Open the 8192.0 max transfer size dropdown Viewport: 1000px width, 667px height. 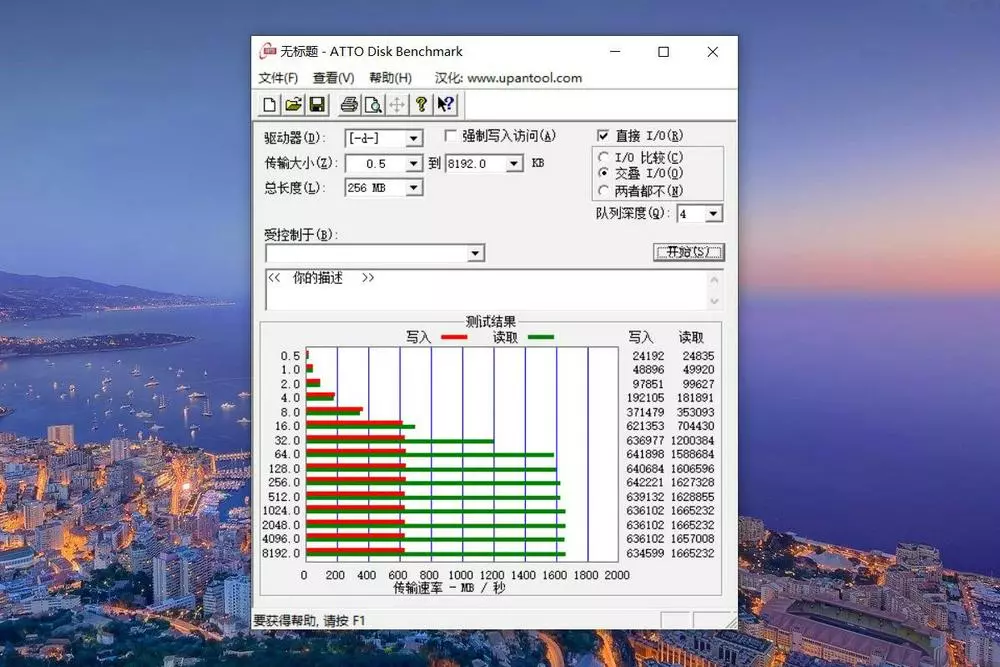[514, 164]
